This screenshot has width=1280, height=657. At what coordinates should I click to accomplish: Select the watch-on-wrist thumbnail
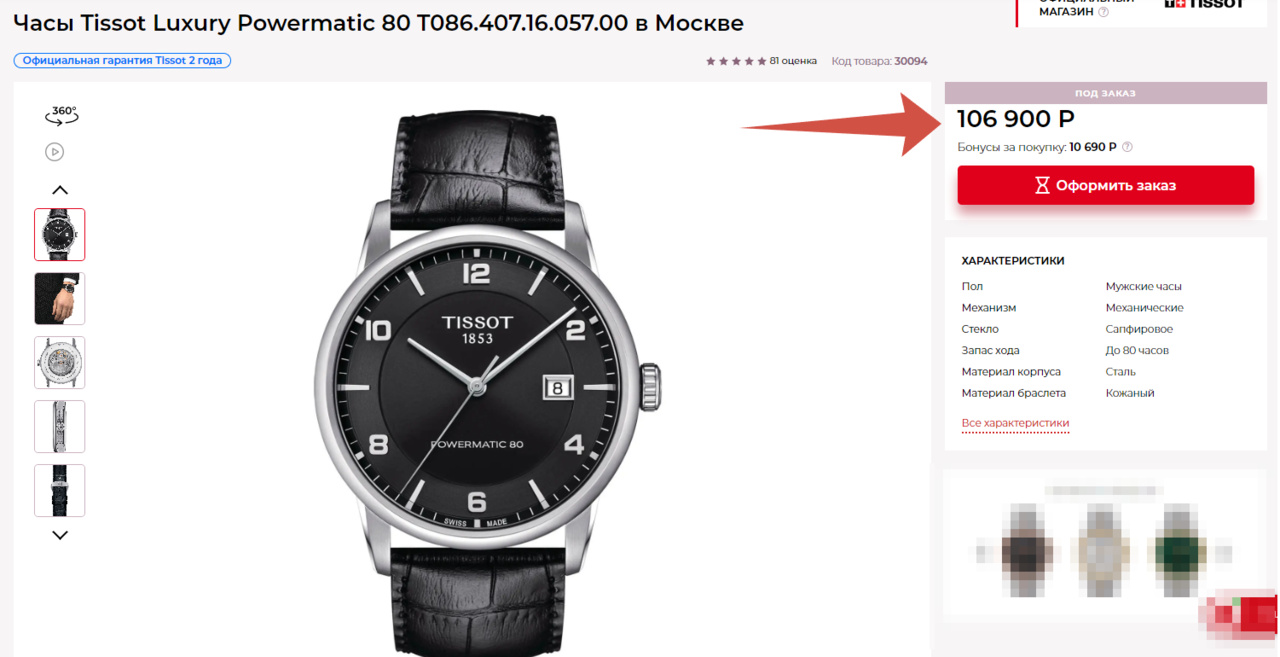coord(60,298)
